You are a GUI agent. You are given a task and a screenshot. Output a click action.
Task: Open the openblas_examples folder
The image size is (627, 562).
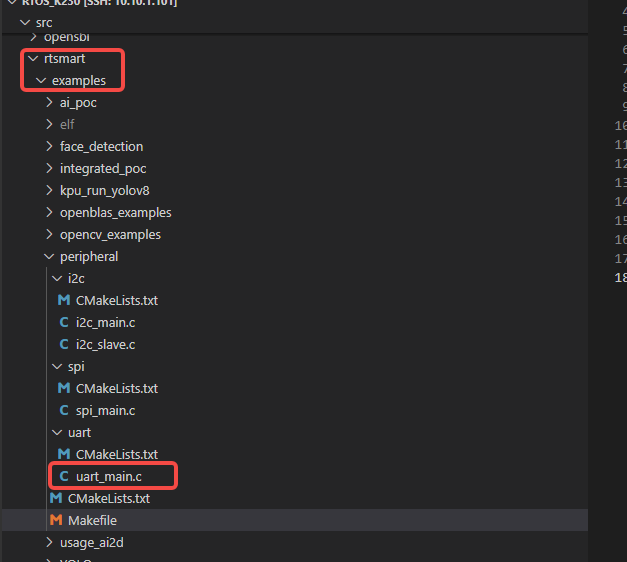point(115,212)
